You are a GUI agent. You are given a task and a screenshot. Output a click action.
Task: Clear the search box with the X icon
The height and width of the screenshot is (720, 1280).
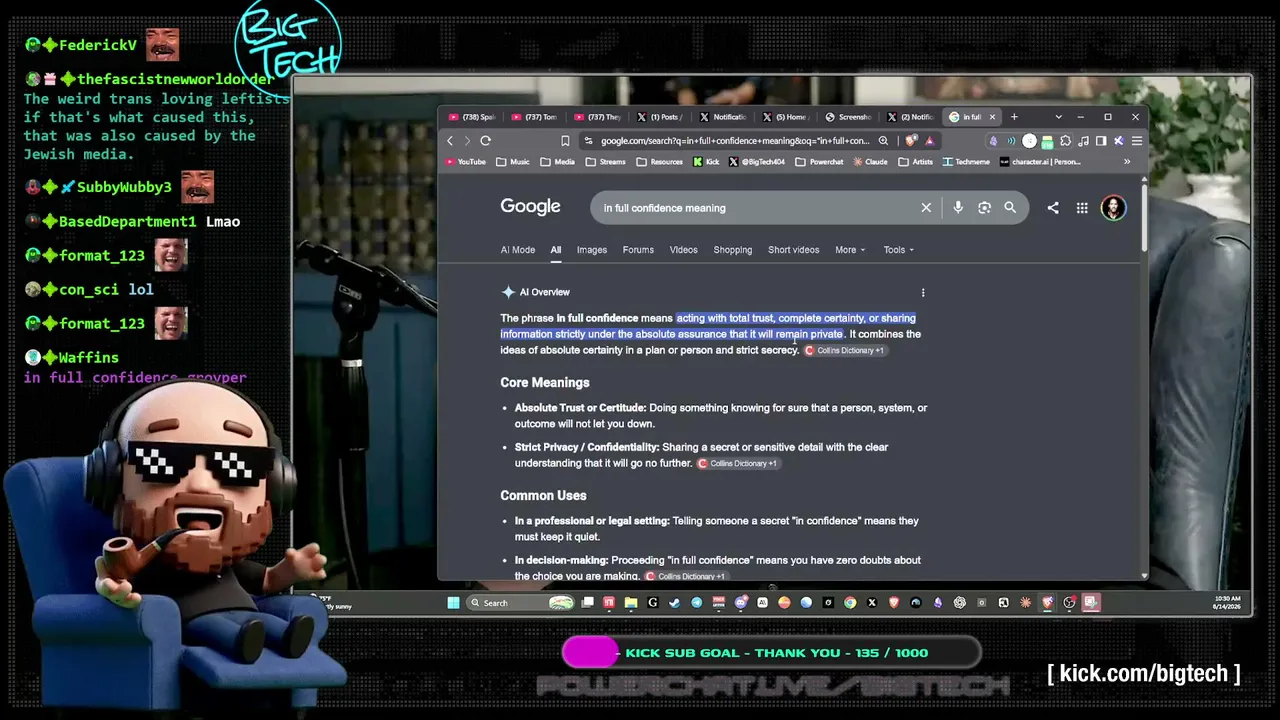pos(926,208)
